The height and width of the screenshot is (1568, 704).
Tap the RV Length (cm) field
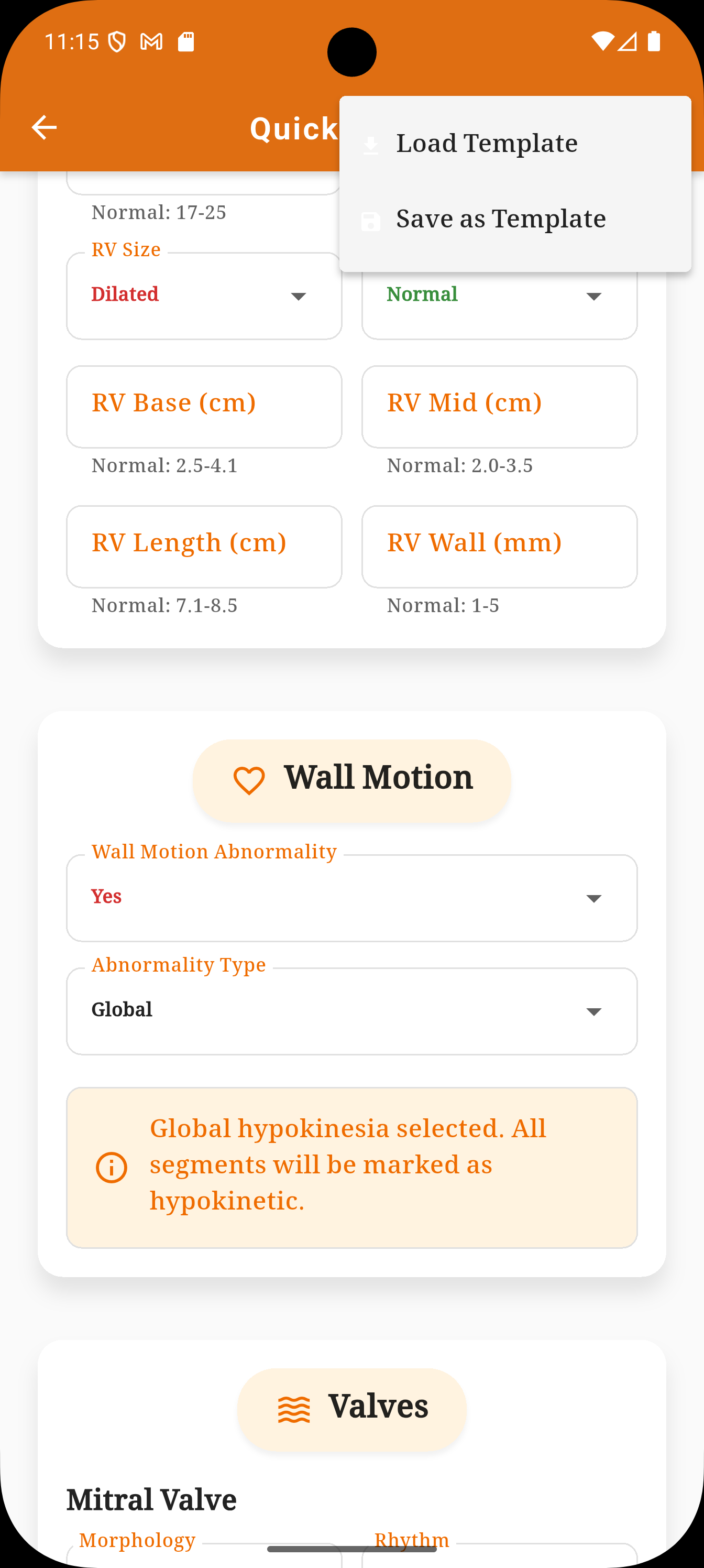tap(204, 547)
